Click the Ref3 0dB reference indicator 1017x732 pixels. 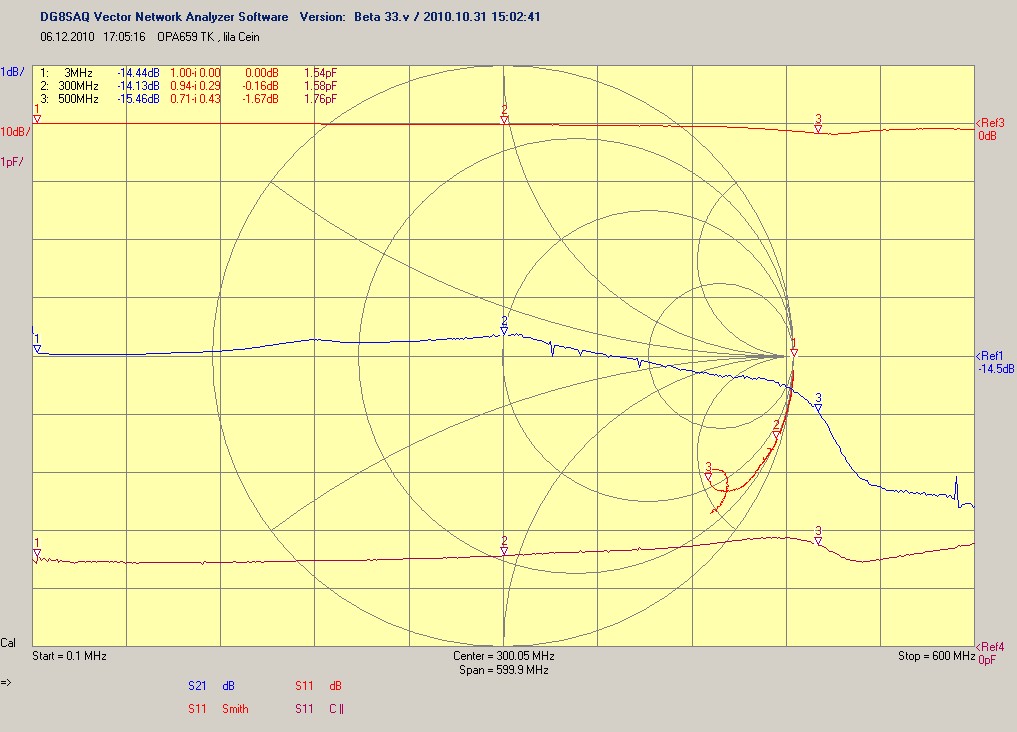coord(990,129)
